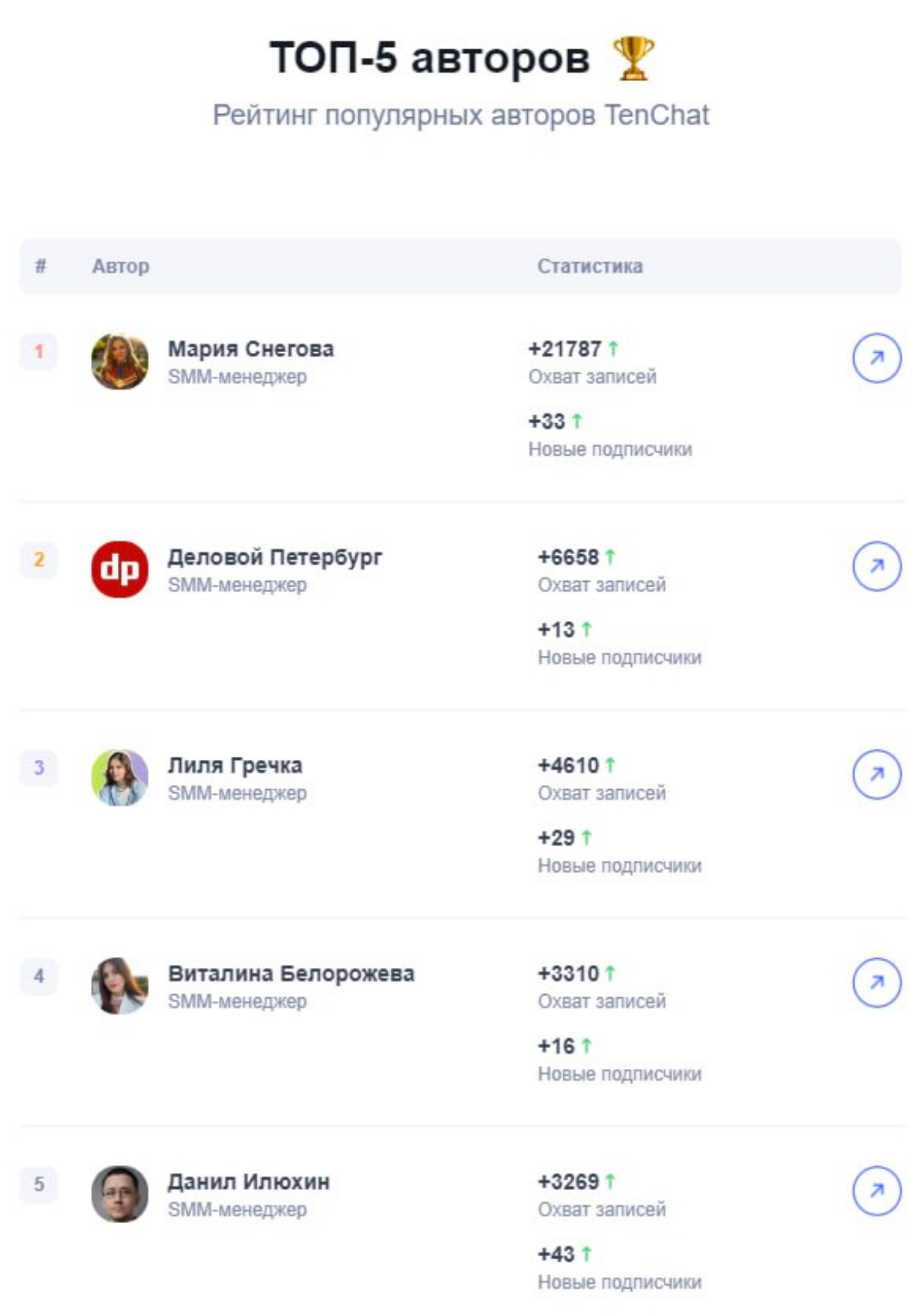Click the Автор column header

[120, 266]
